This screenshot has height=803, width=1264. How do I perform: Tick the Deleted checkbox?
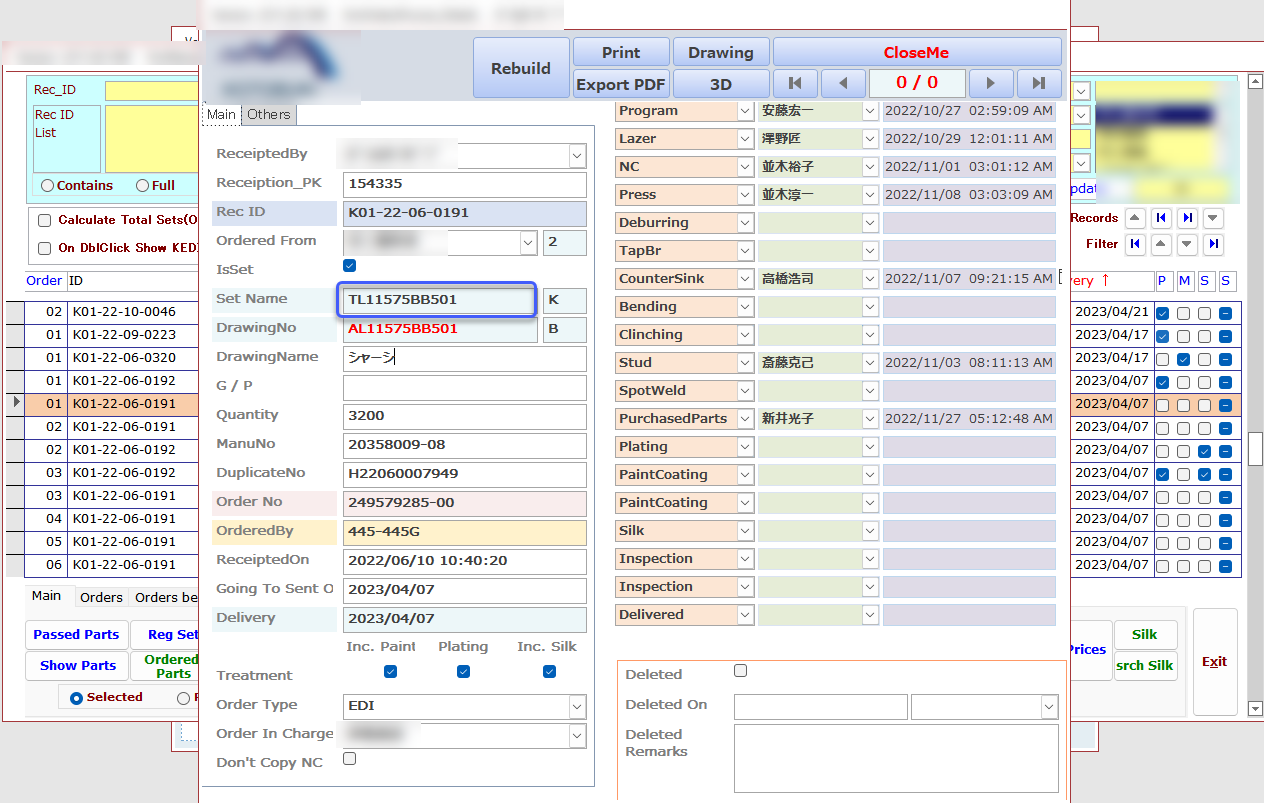(740, 671)
